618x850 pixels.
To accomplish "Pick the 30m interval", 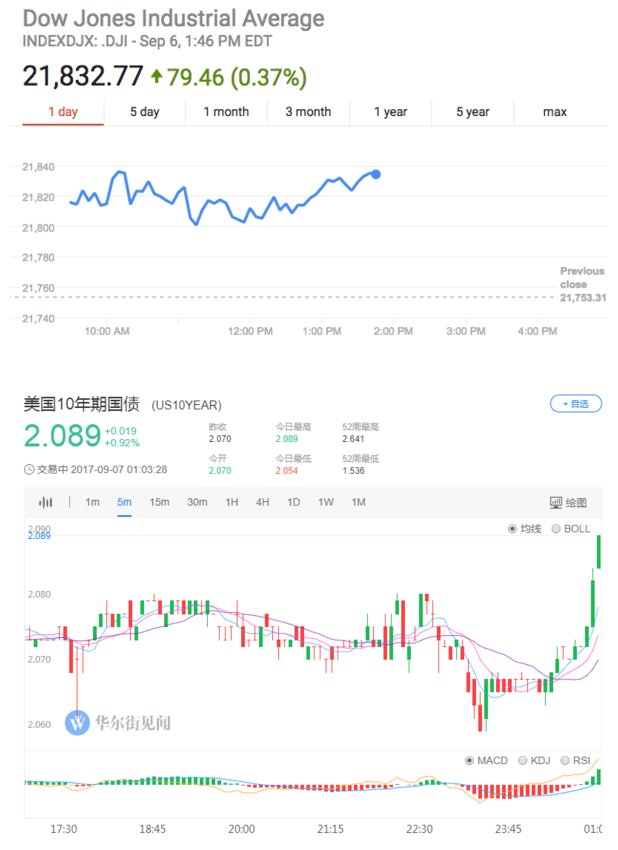I will [x=197, y=503].
